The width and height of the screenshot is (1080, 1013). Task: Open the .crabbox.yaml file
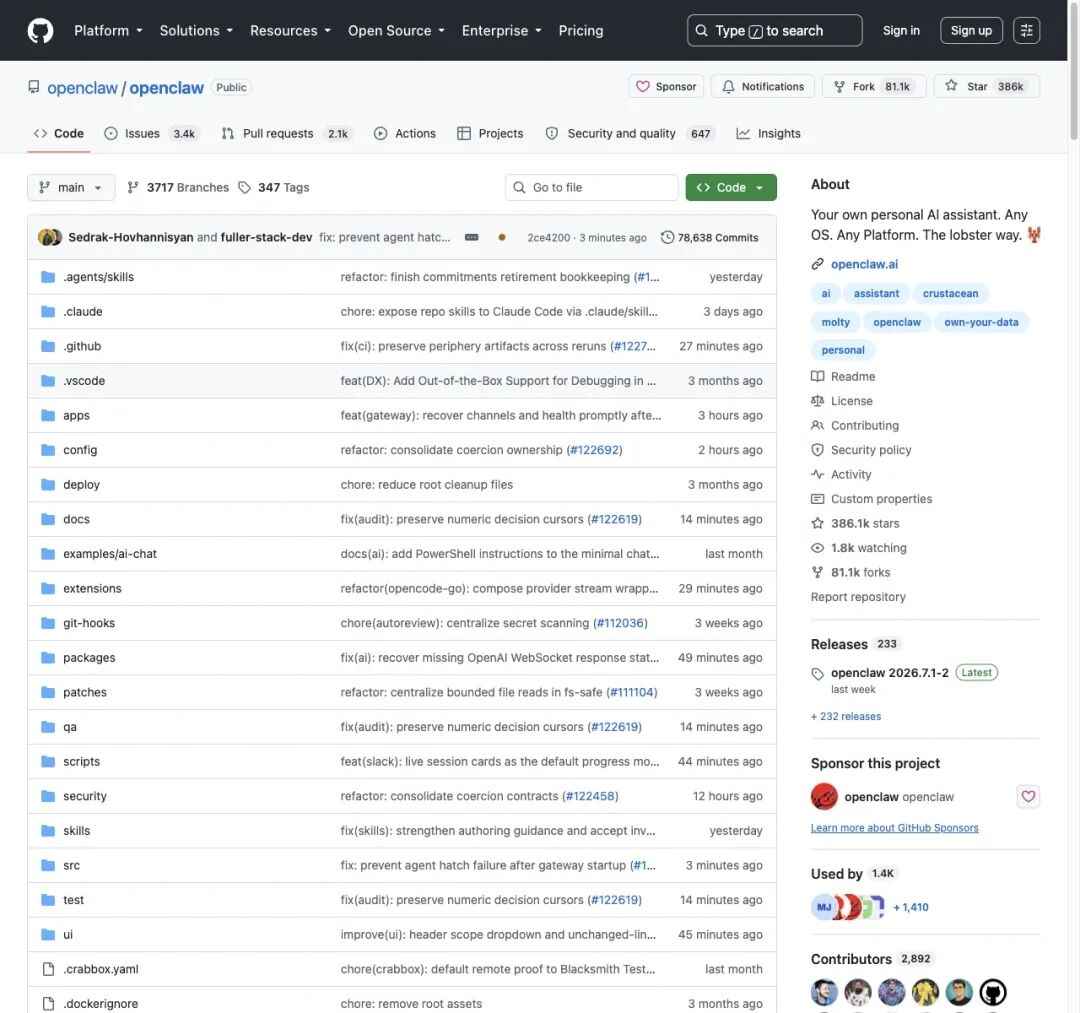101,969
